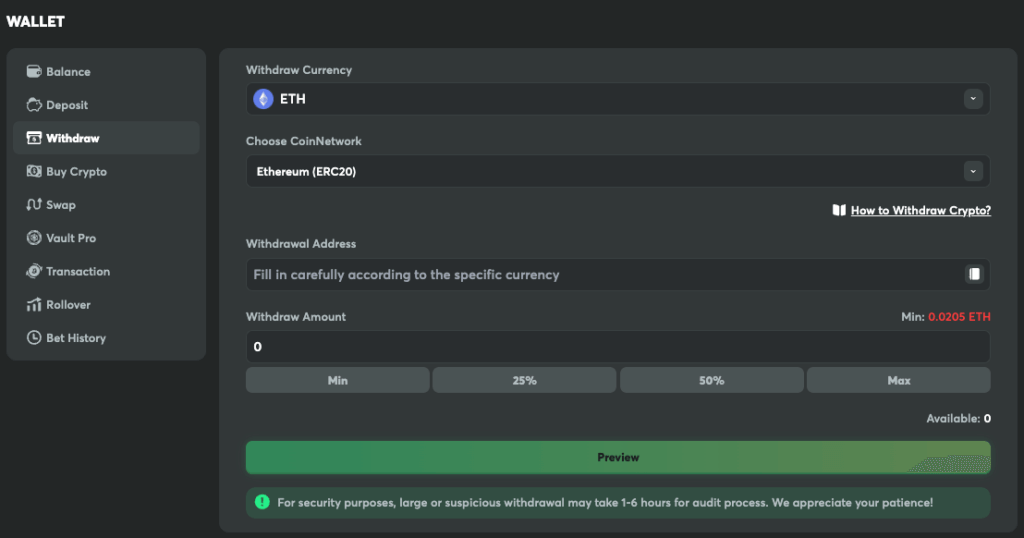1024x538 pixels.
Task: Click the Swap arrows icon
Action: pyautogui.click(x=34, y=205)
